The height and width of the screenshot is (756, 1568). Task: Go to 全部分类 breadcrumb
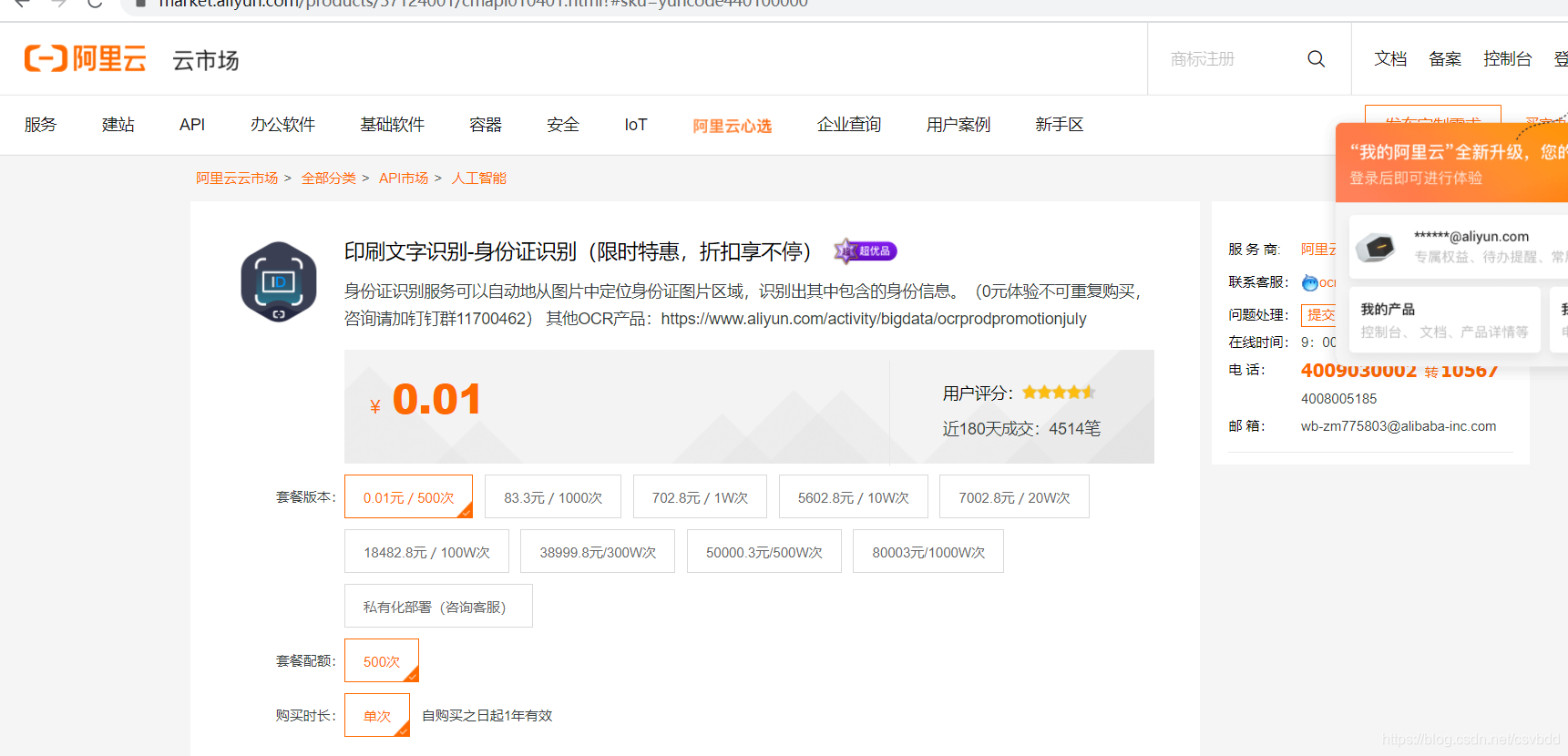click(329, 179)
